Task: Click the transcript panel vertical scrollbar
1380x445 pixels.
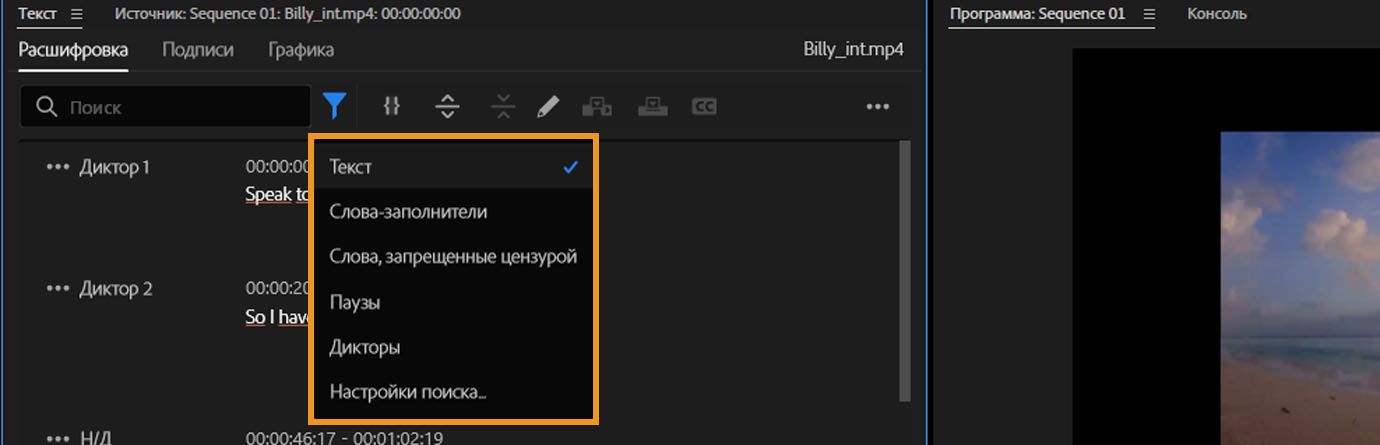Action: pos(906,270)
